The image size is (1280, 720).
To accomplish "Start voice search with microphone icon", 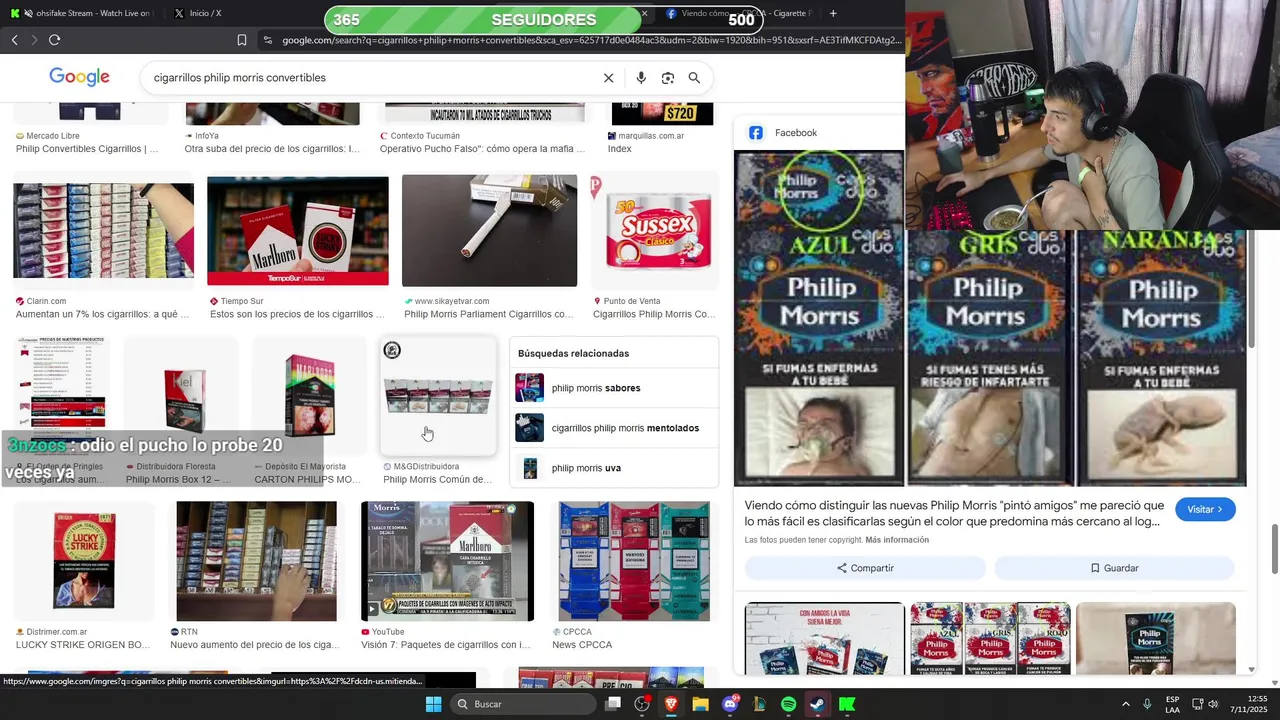I will click(641, 78).
